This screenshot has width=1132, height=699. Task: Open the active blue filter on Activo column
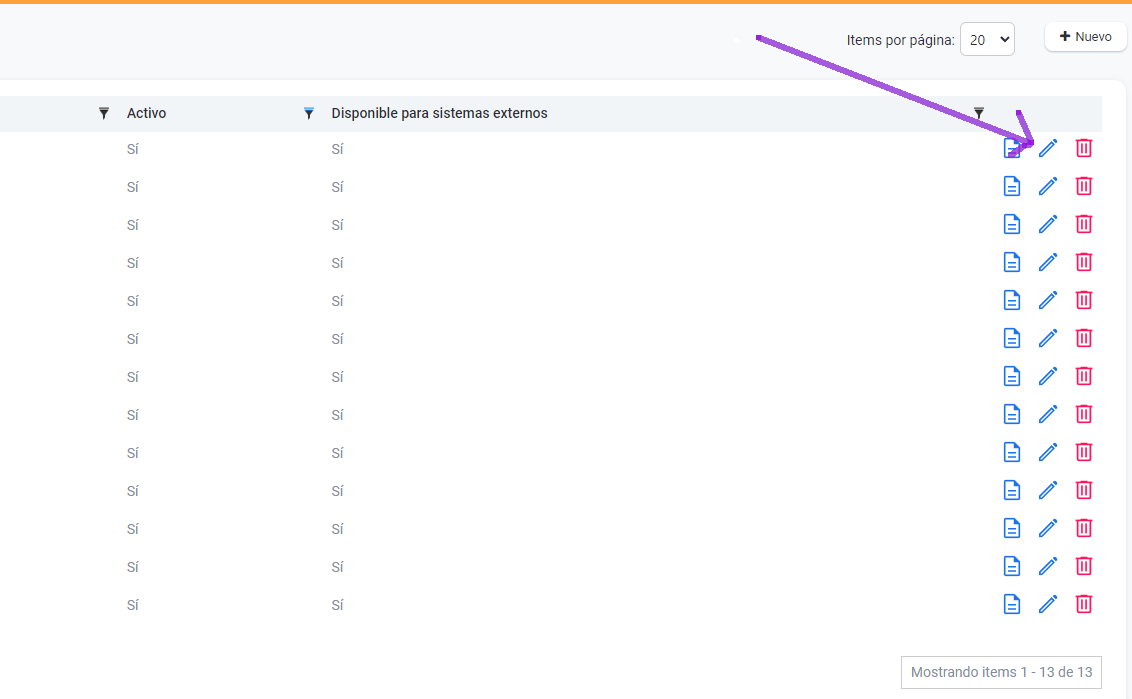309,113
